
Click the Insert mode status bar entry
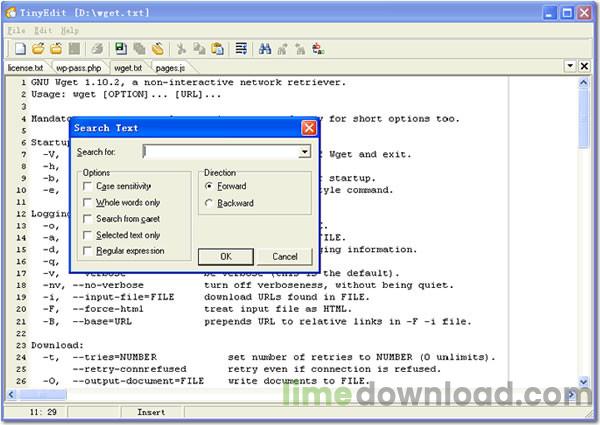(x=152, y=412)
